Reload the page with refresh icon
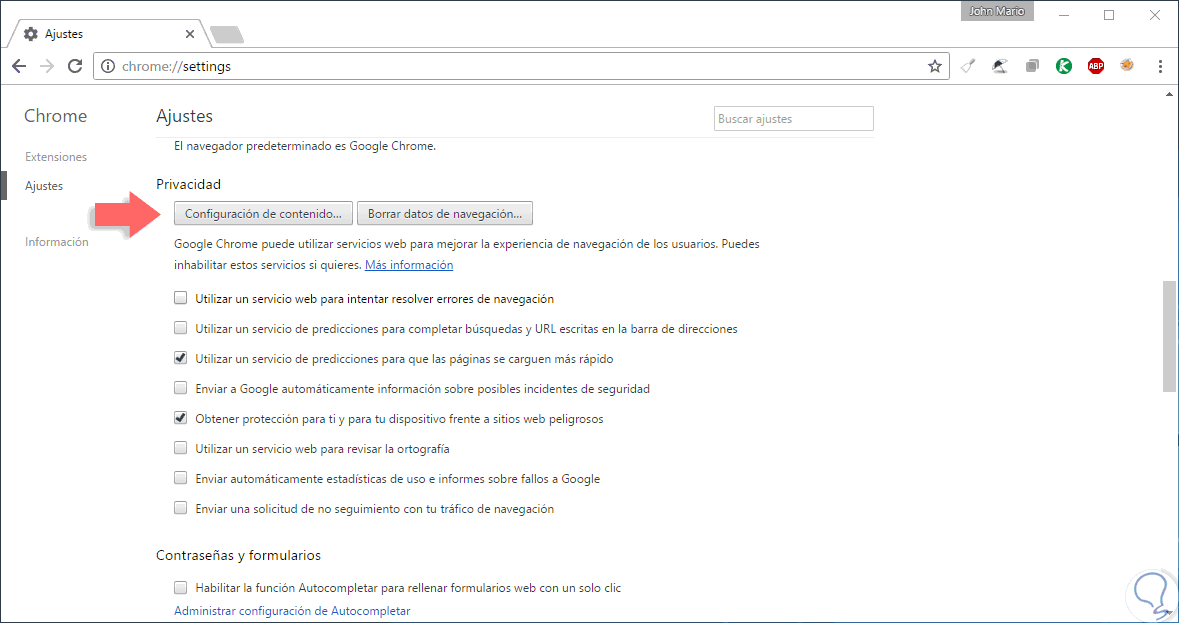 pos(74,66)
